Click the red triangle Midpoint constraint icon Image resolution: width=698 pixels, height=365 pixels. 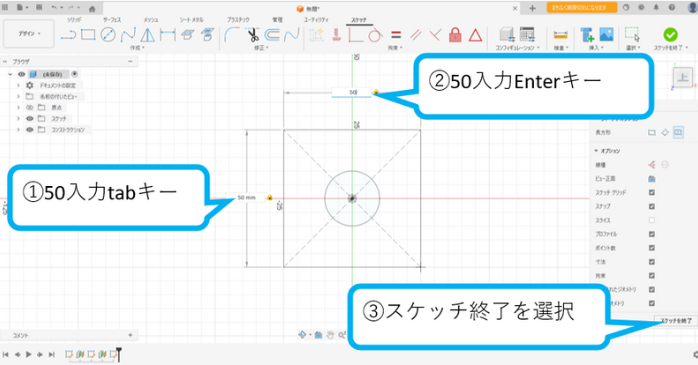pyautogui.click(x=475, y=35)
